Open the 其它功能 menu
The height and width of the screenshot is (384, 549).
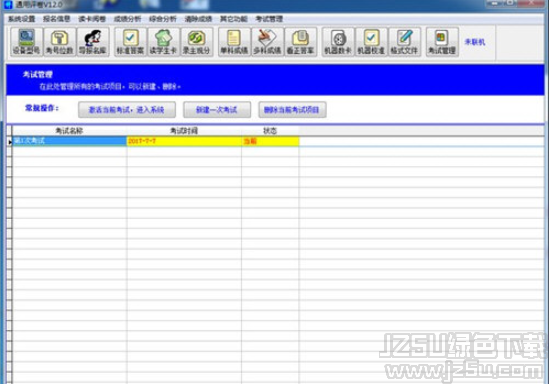(234, 19)
